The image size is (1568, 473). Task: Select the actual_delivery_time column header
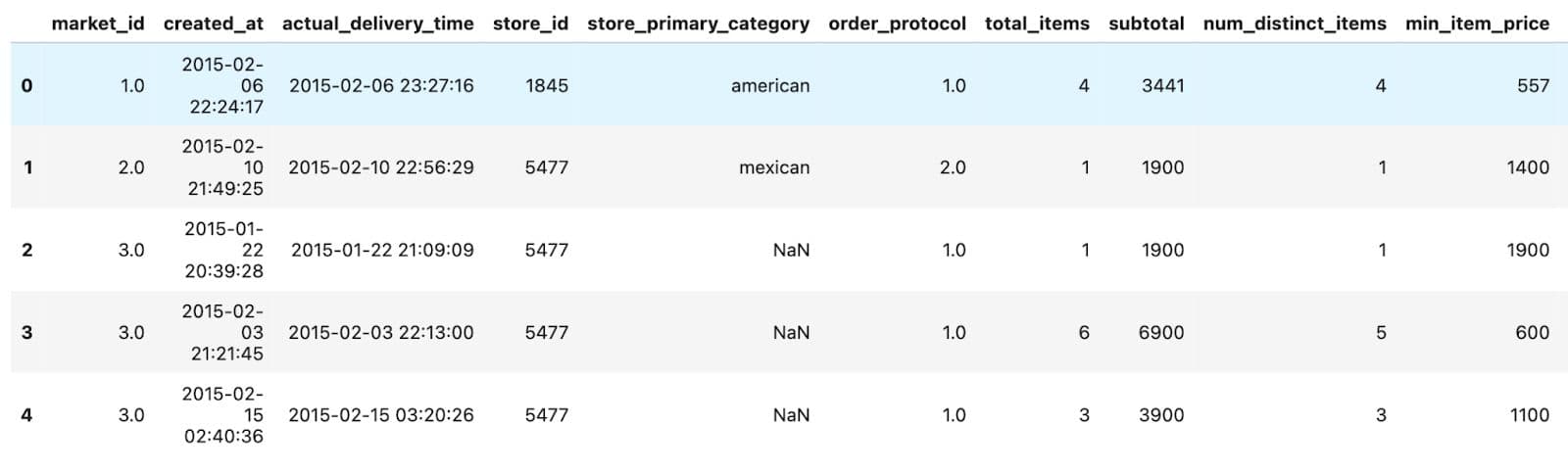377,24
